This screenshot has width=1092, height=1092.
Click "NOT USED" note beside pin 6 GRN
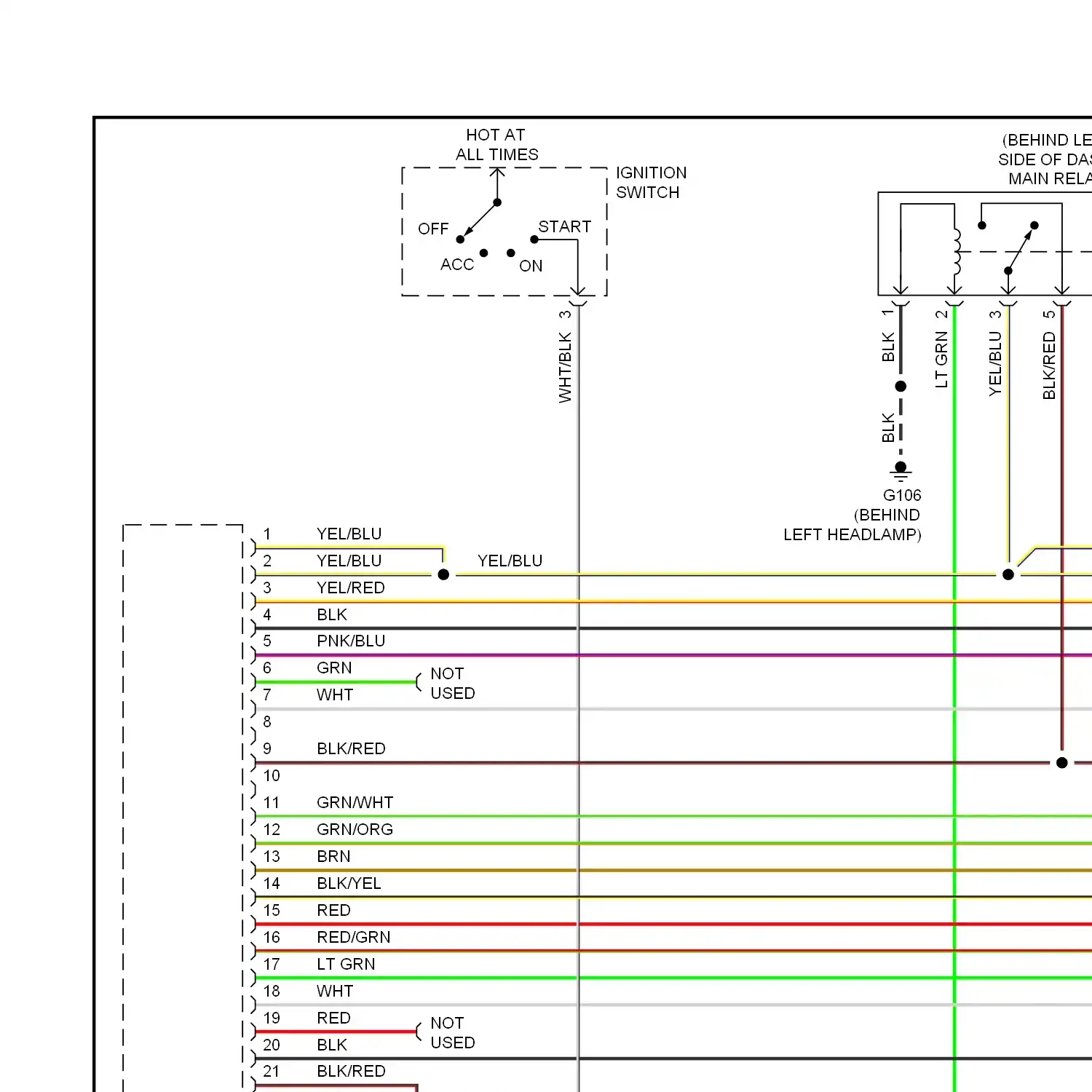click(453, 684)
